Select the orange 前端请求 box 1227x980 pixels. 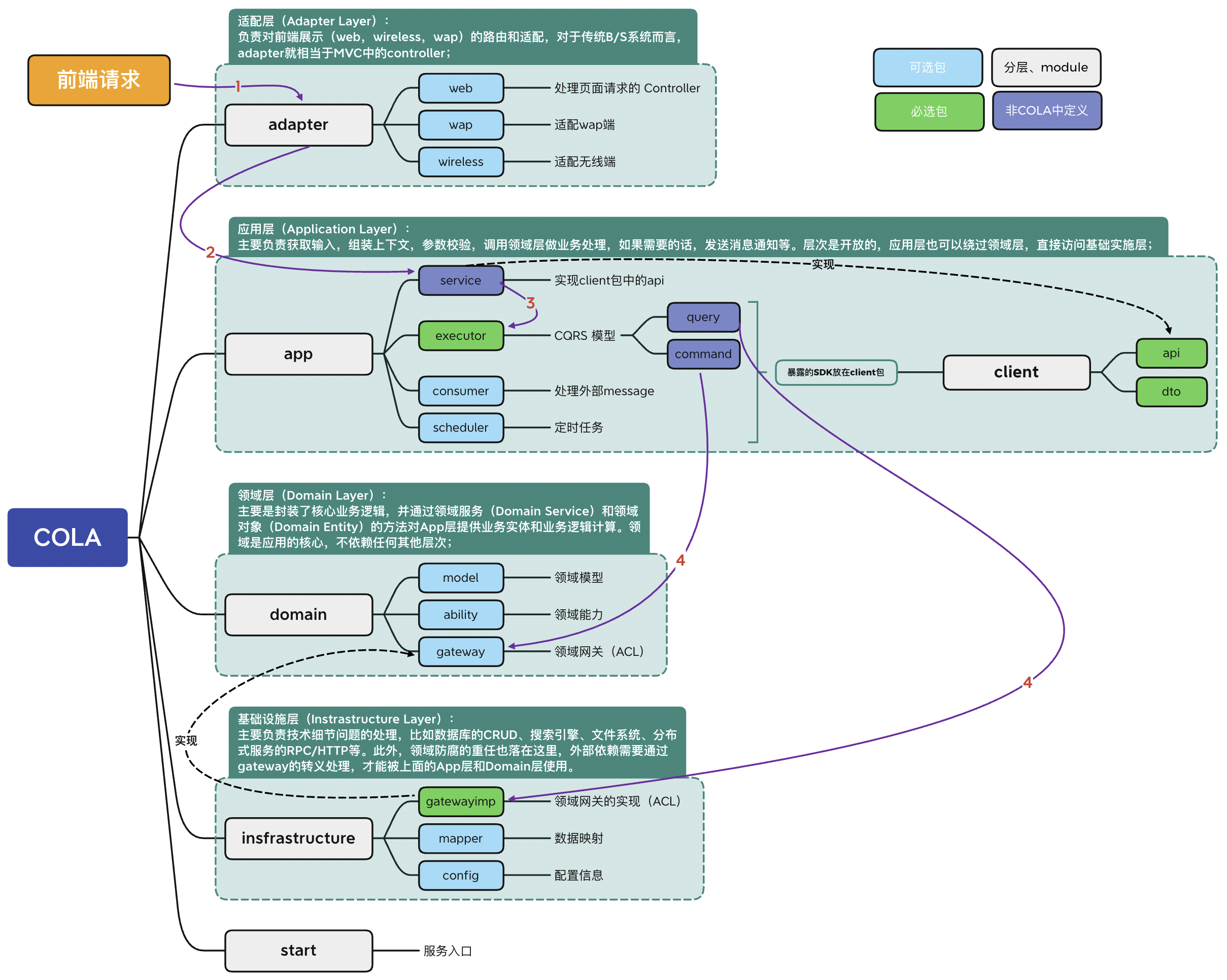point(98,80)
